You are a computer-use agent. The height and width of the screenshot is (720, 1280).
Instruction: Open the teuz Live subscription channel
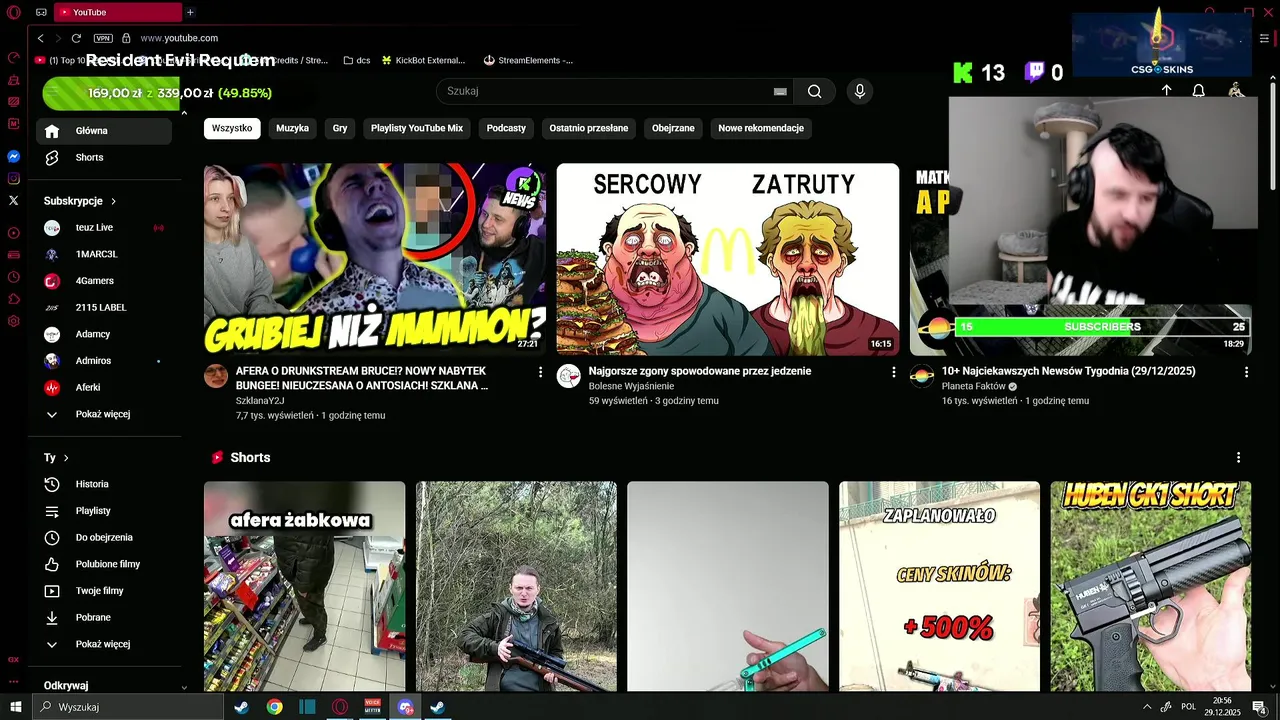coord(104,228)
